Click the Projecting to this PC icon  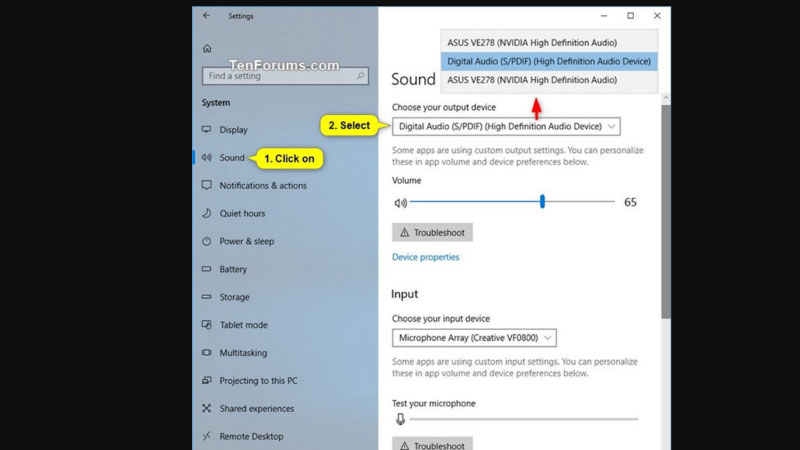tap(207, 380)
